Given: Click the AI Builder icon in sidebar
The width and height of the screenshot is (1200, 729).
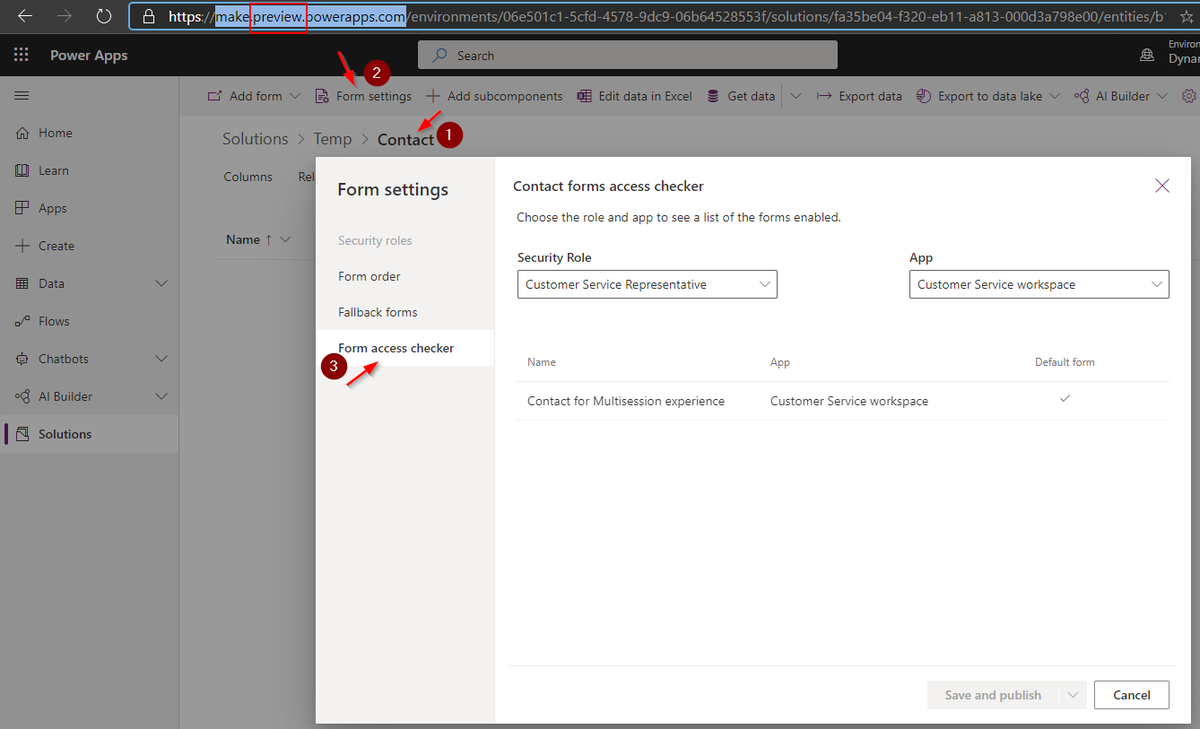Looking at the screenshot, I should pos(22,397).
